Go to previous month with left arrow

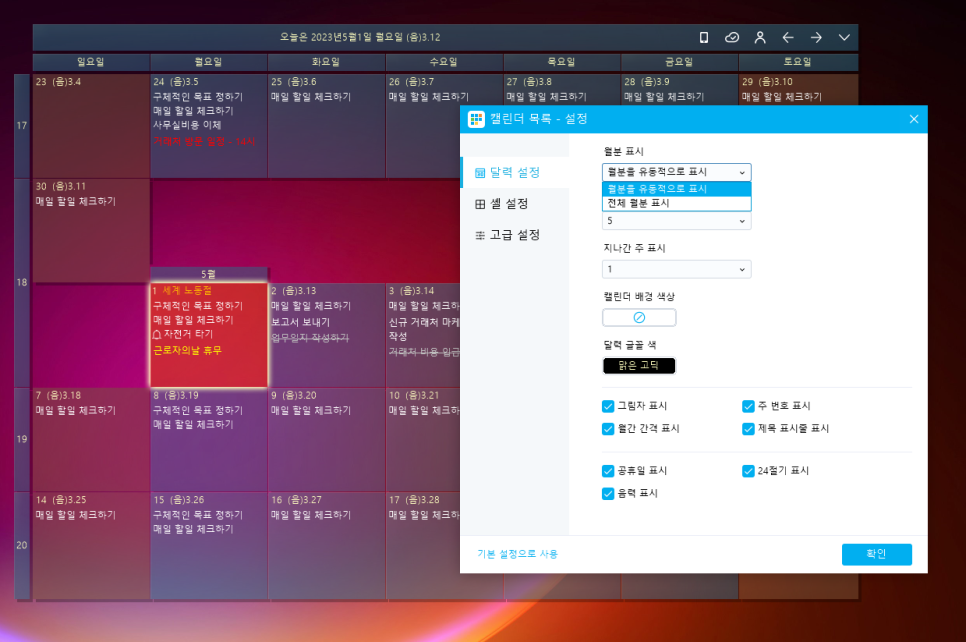coord(788,38)
